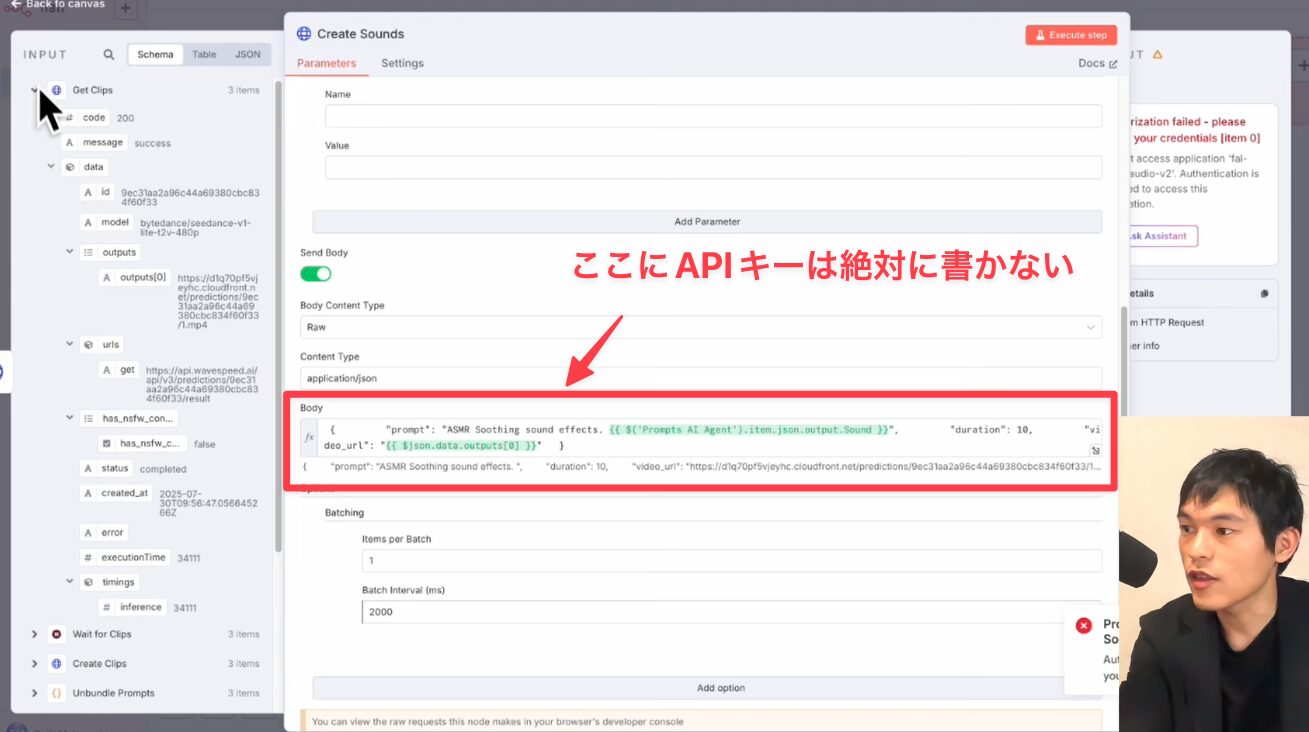The height and width of the screenshot is (732, 1309).
Task: Click the Create Clips globe icon
Action: (56, 664)
